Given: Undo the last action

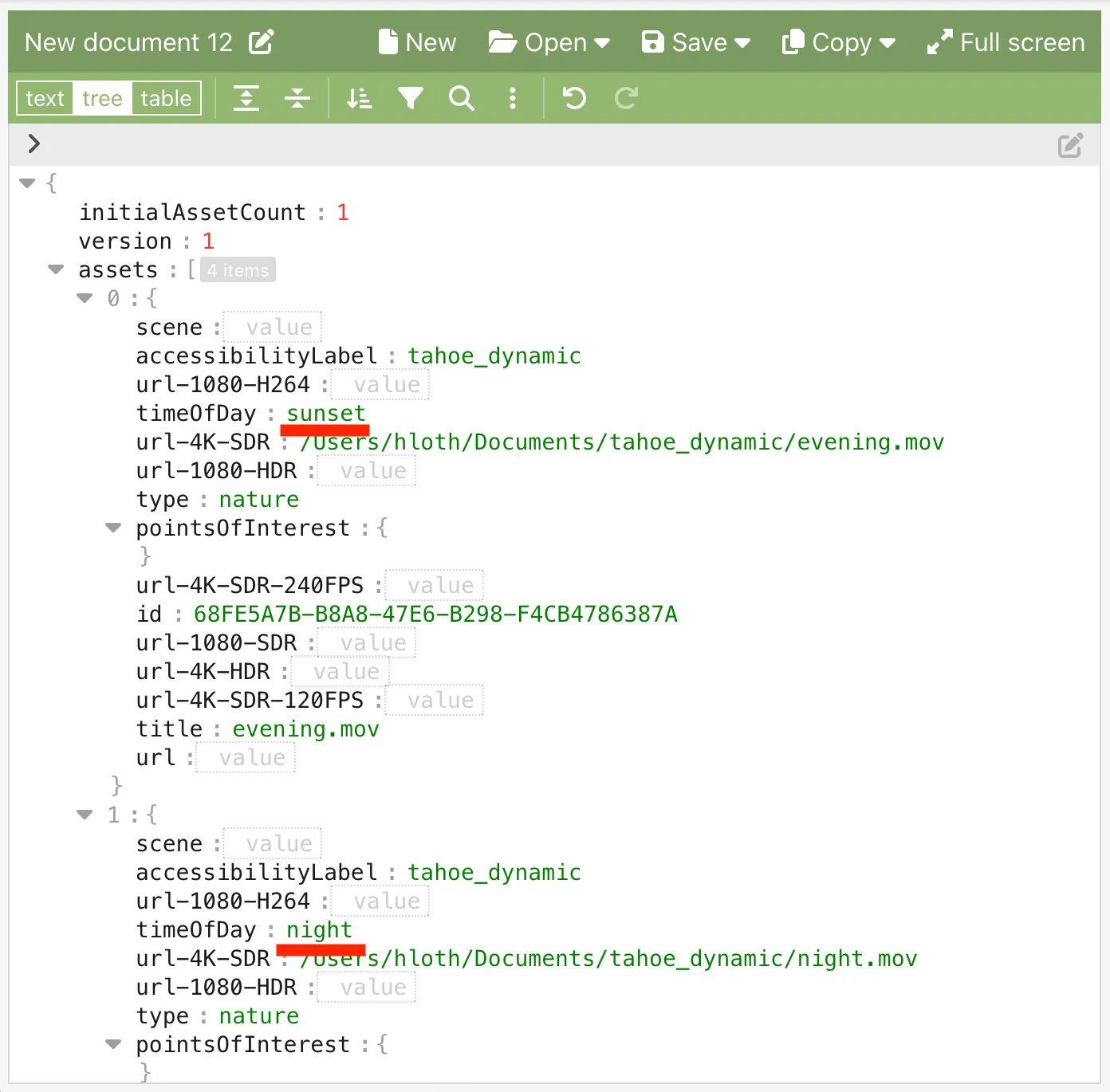Looking at the screenshot, I should click(x=574, y=98).
